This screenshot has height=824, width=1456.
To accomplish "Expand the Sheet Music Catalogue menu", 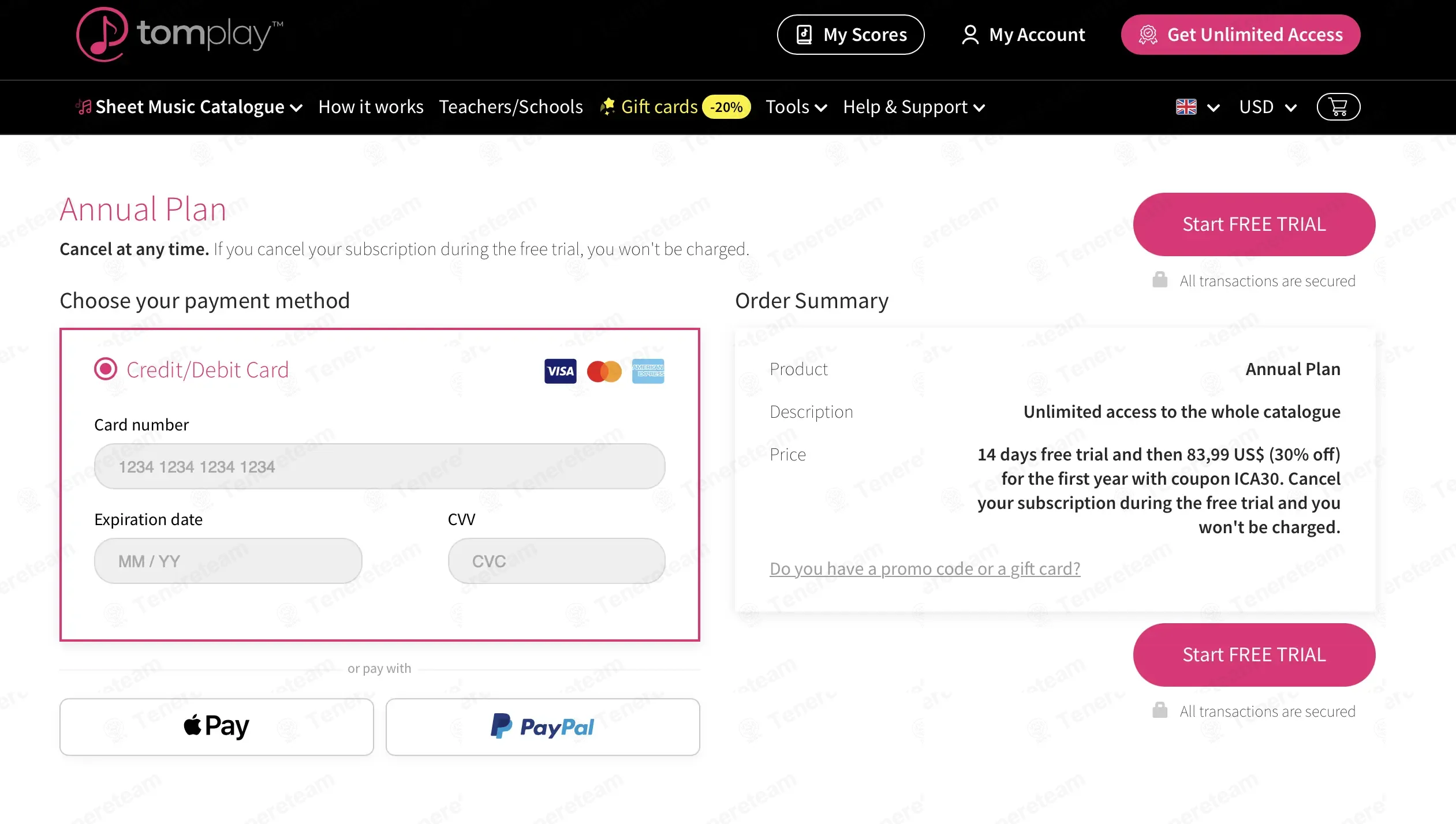I will (x=189, y=107).
